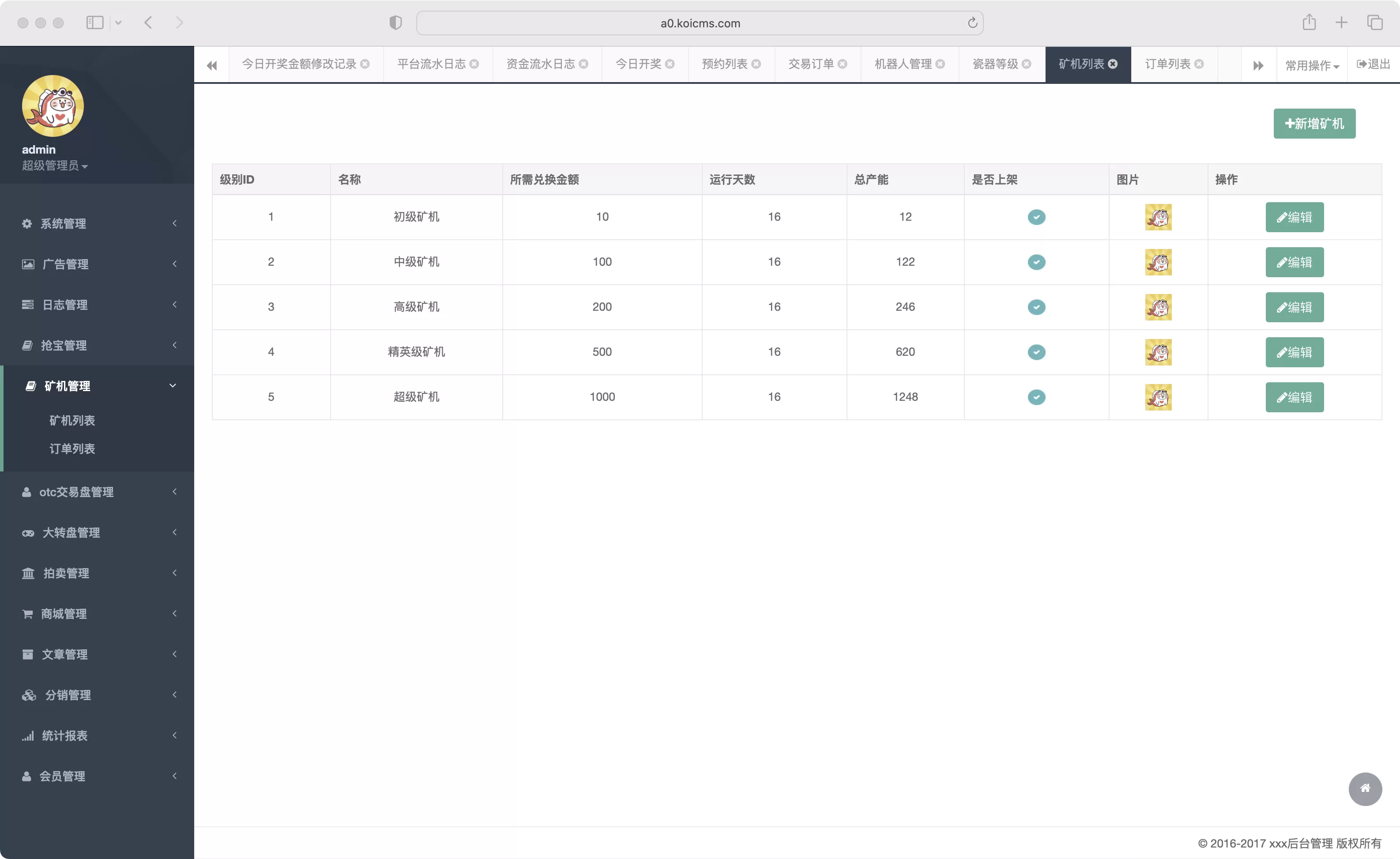Toggle 是否上架 status for 中级矿机
Viewport: 1400px width, 859px height.
pyautogui.click(x=1036, y=262)
